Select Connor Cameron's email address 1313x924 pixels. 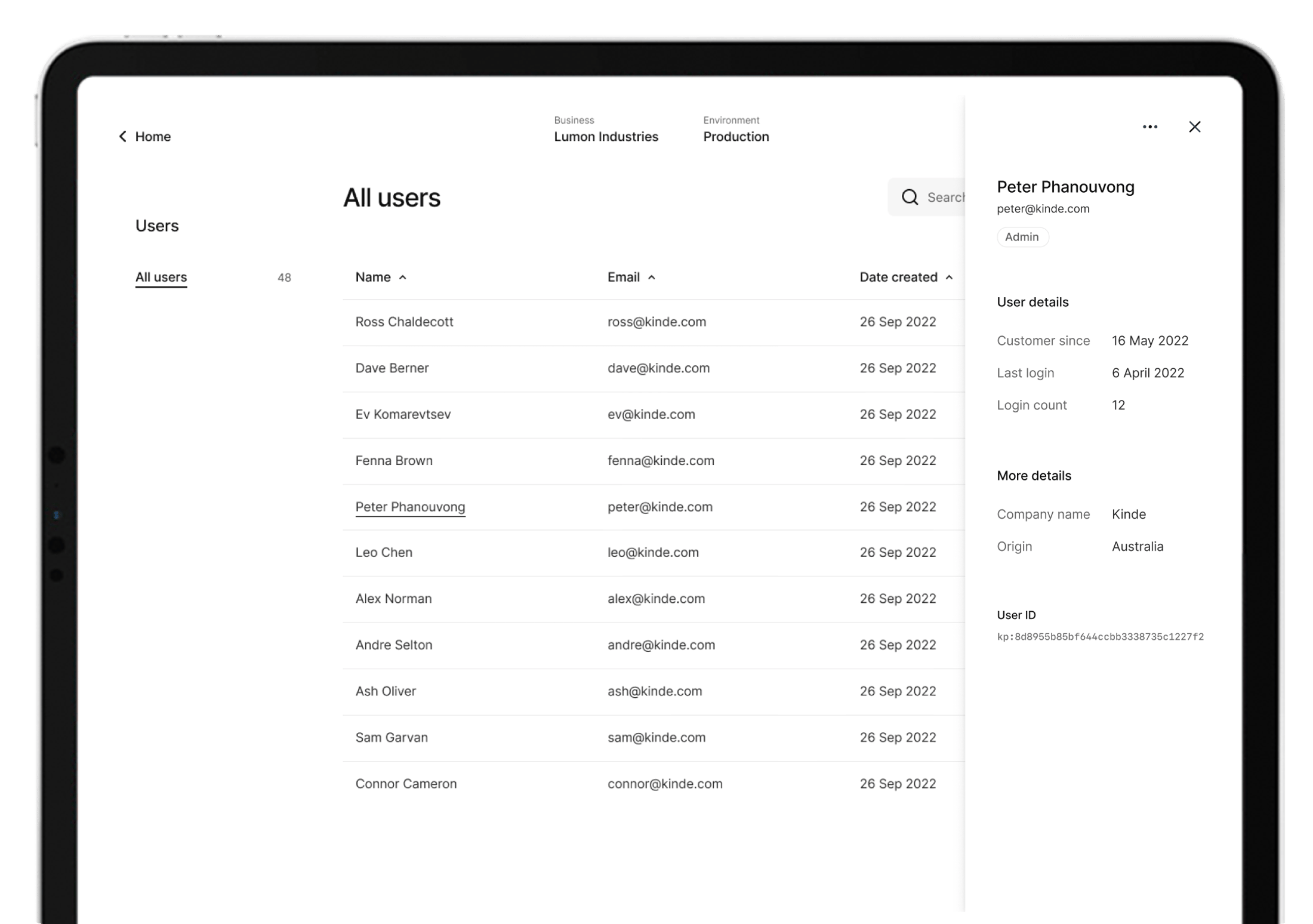click(x=664, y=783)
